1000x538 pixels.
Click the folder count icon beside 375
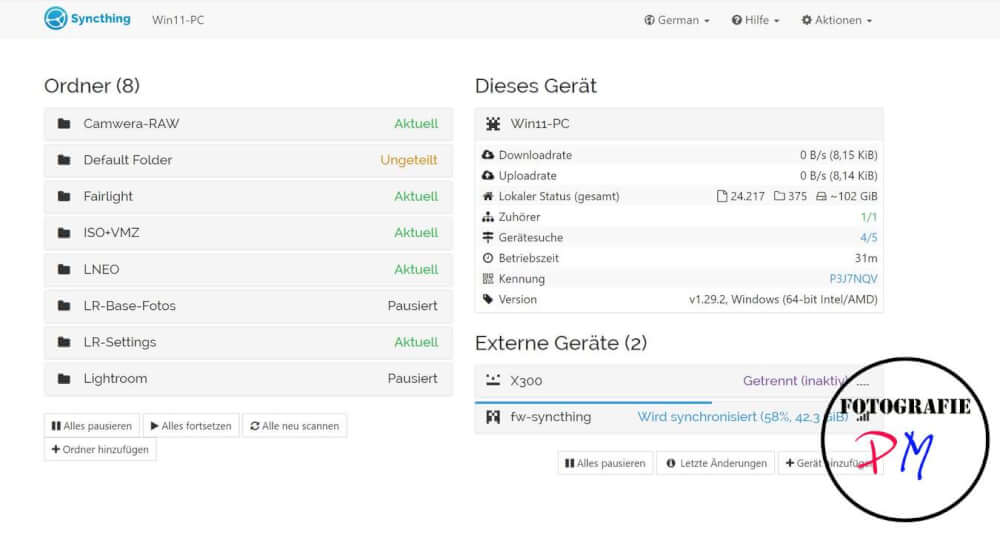[779, 196]
